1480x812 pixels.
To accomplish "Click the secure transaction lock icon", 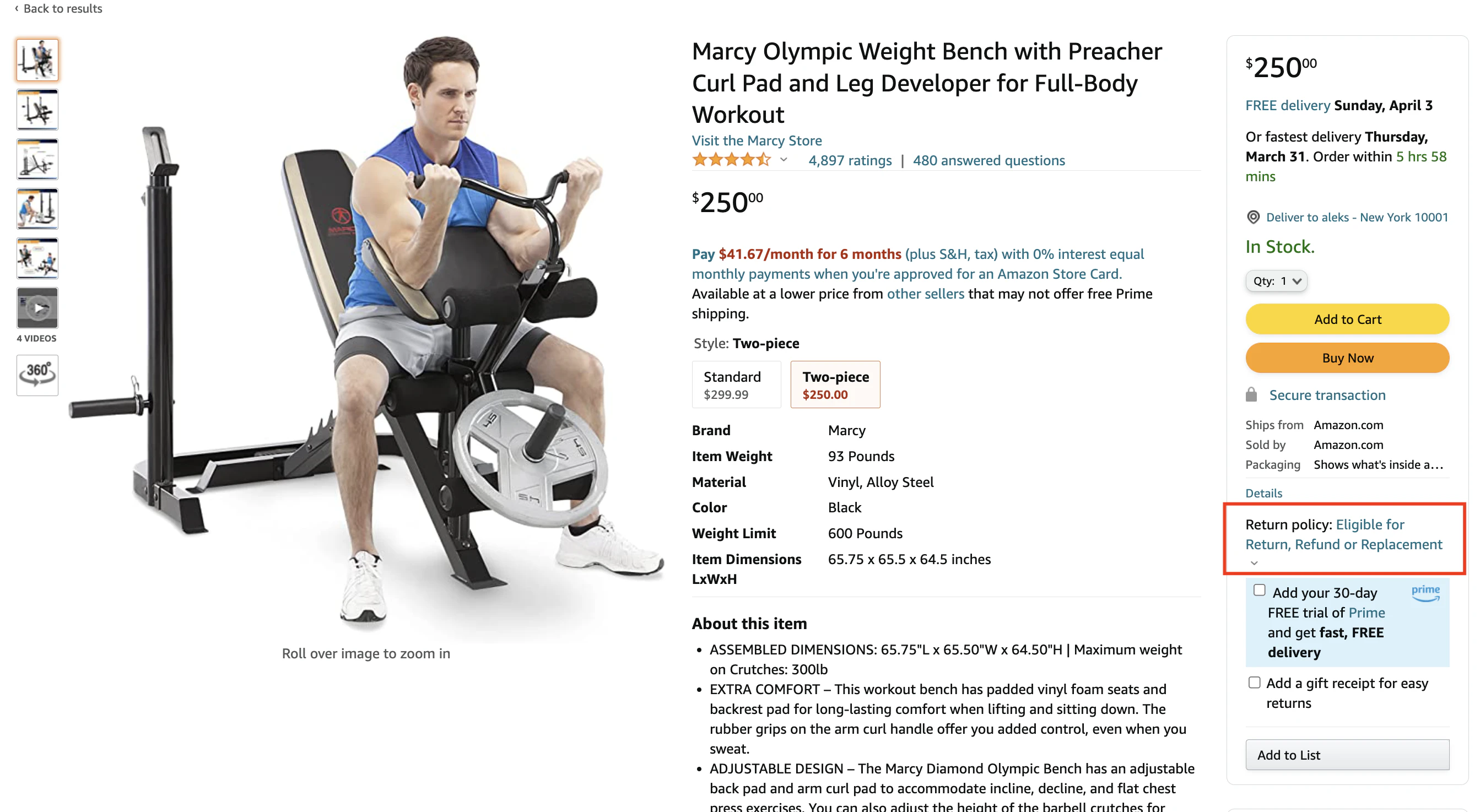I will click(1251, 394).
